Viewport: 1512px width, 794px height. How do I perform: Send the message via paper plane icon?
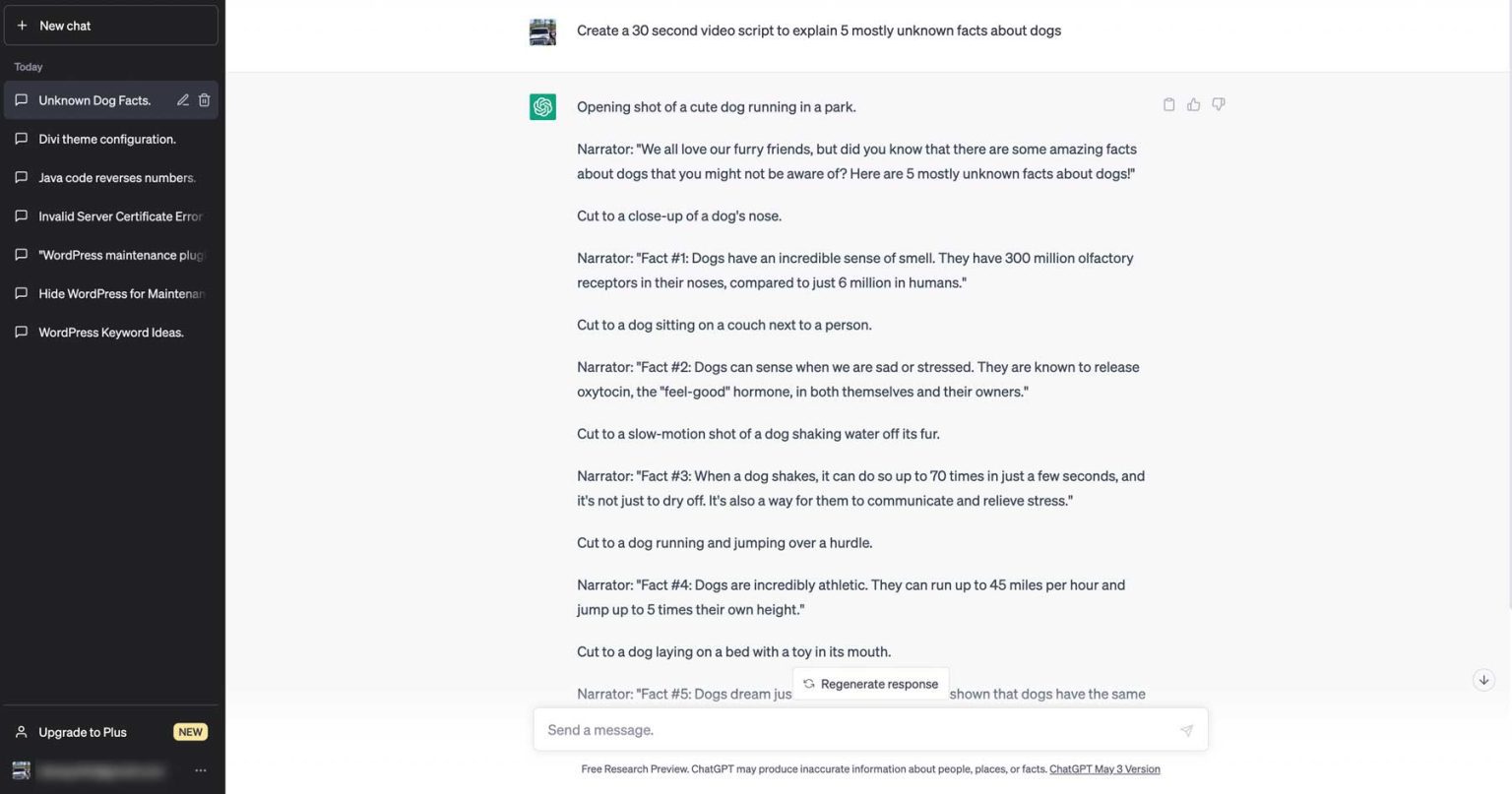click(1186, 729)
